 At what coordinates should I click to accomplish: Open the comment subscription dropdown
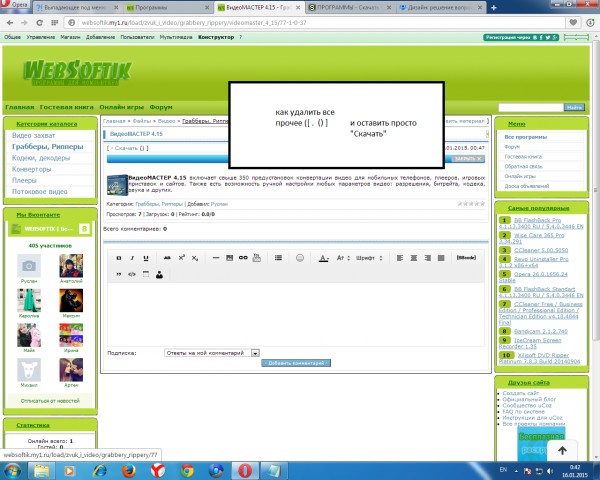(x=212, y=353)
